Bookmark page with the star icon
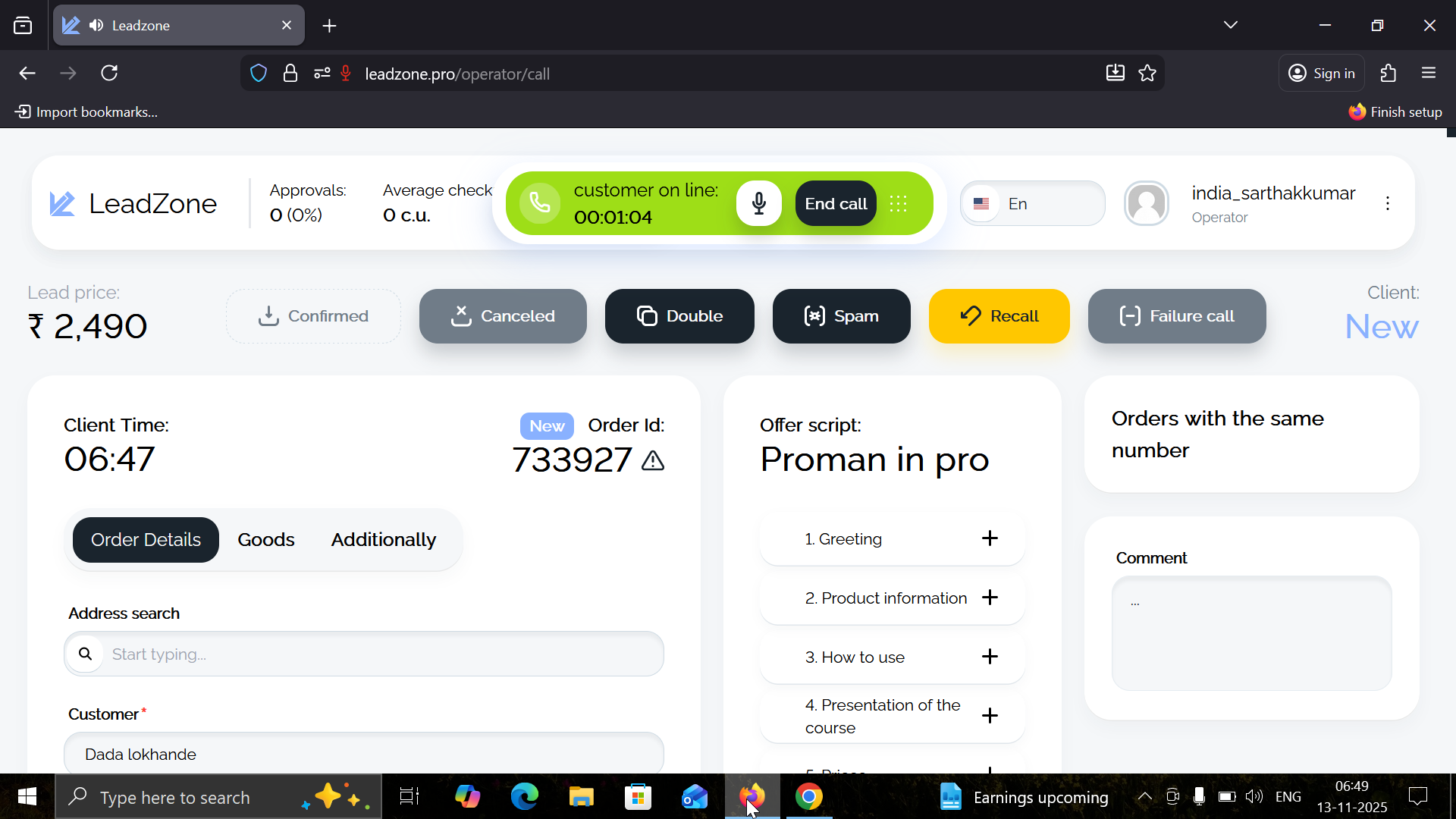The width and height of the screenshot is (1456, 819). pos(1147,74)
